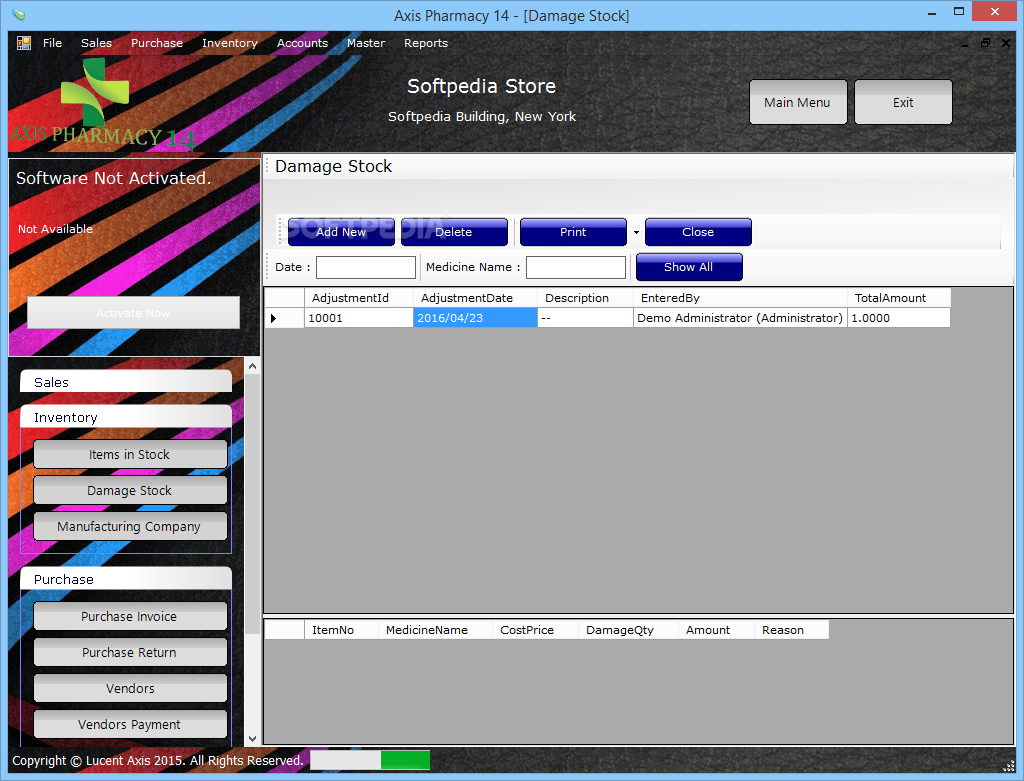Open the Print dropdown arrow
The image size is (1024, 781).
[x=636, y=232]
